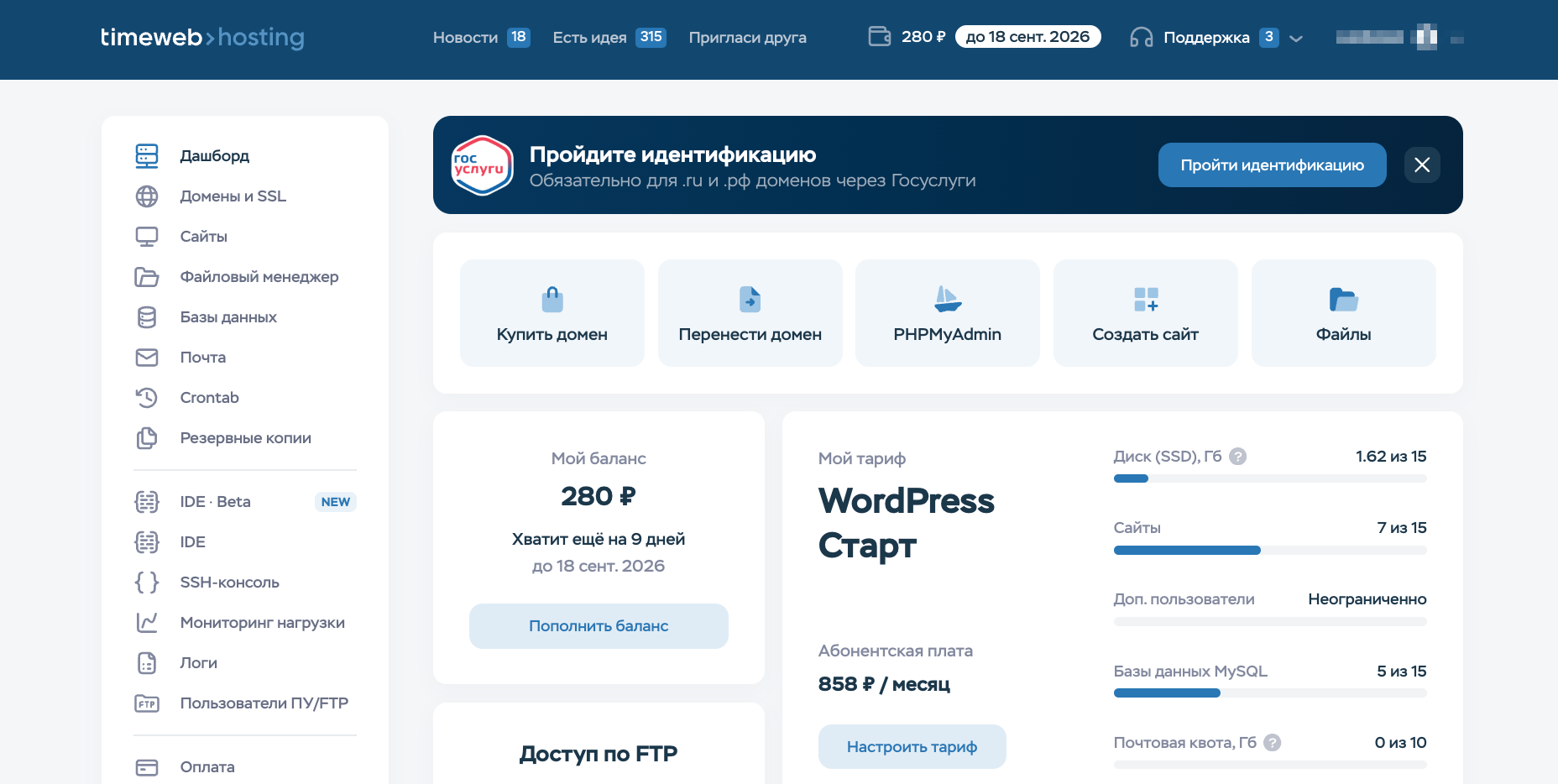
Task: Click the 315 badge beside Есть идея
Action: pos(651,37)
